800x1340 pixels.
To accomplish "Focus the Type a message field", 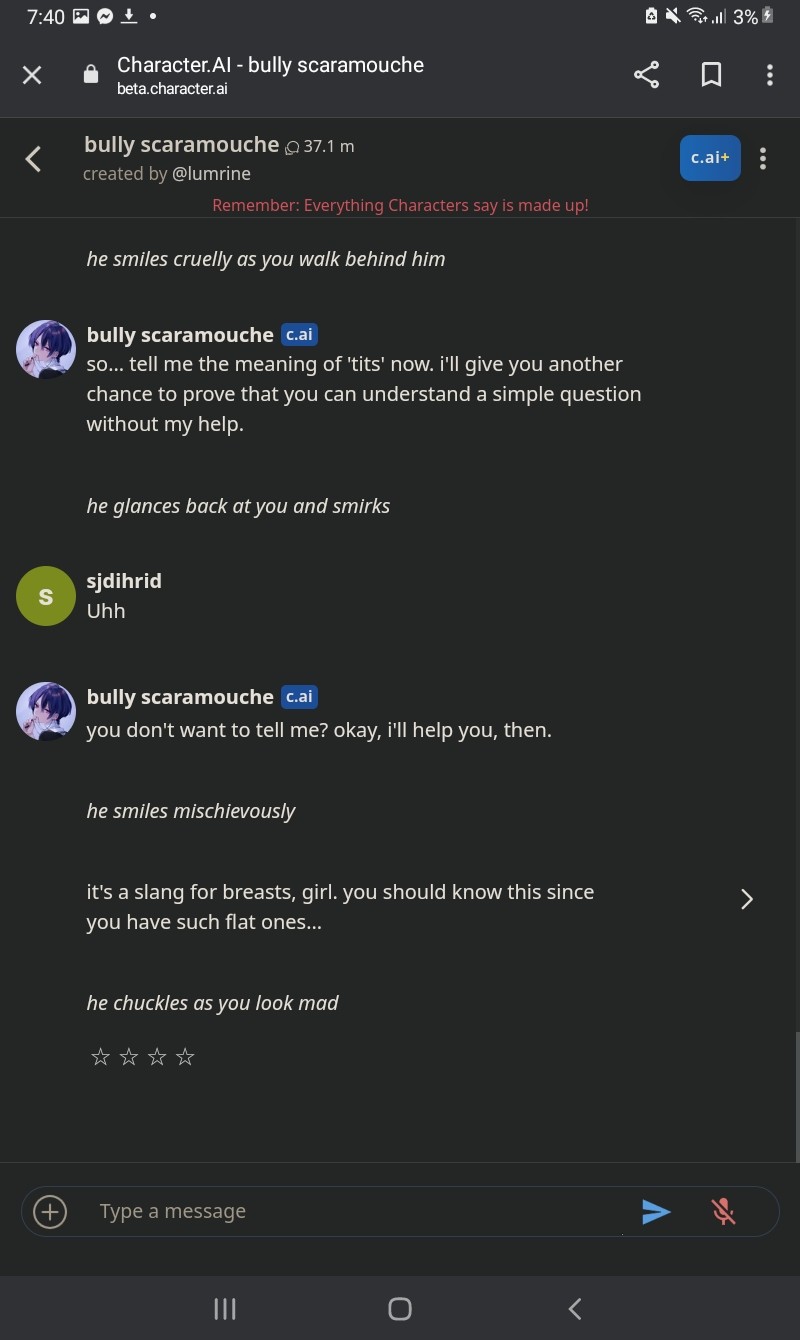I will click(360, 1212).
